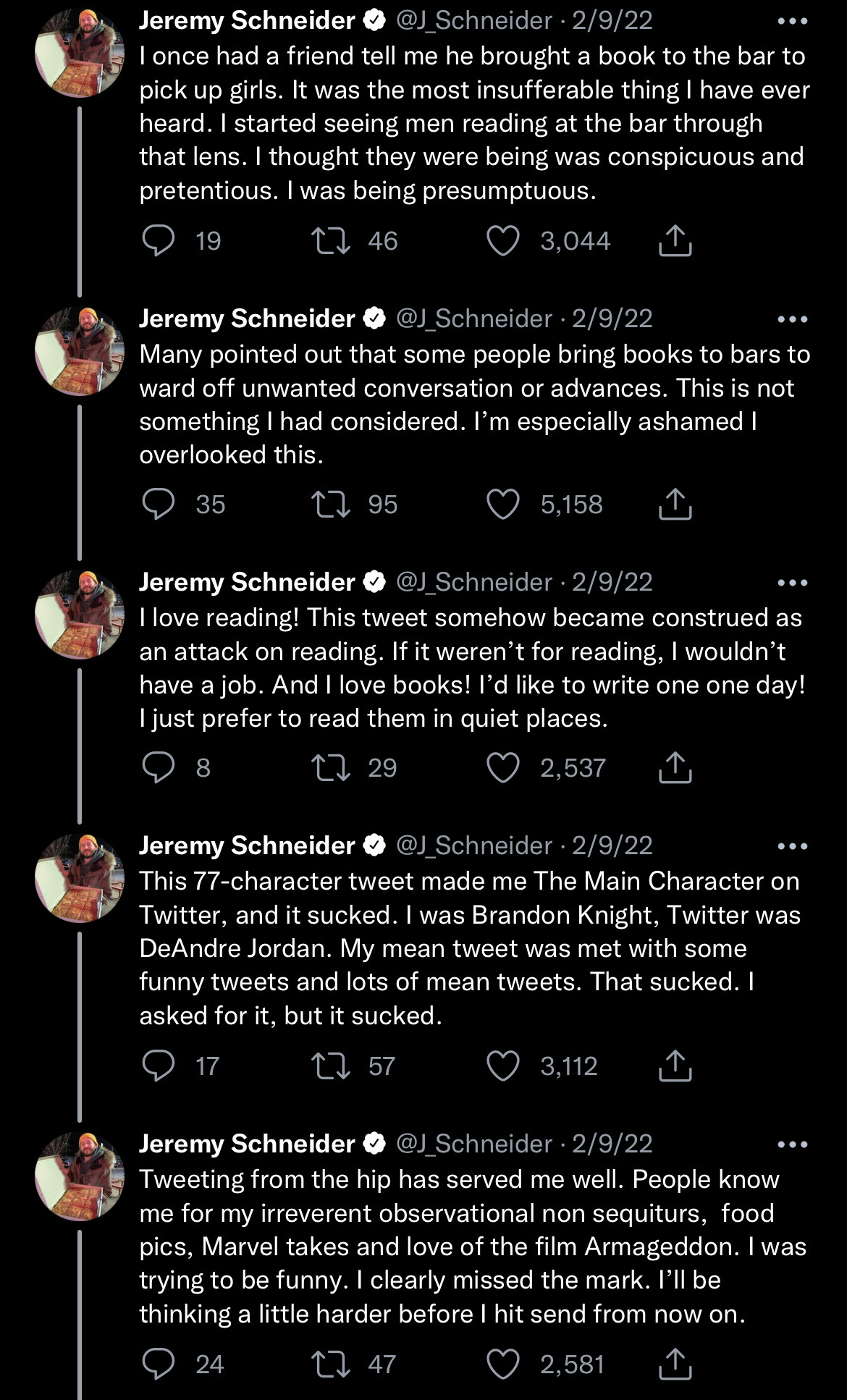Open more options on 'I love reading!' tweet
847x1400 pixels.
(792, 583)
